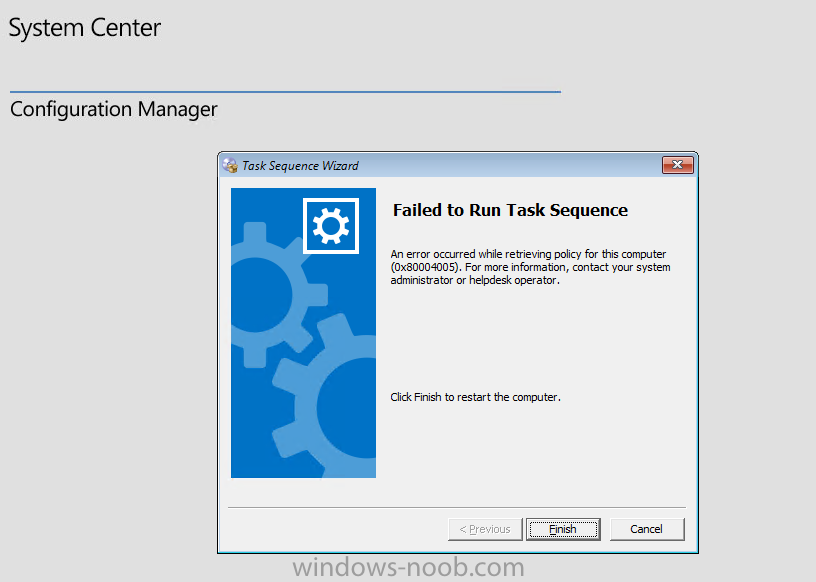Click the 'Failed to Run Task Sequence' heading
The width and height of the screenshot is (816, 582).
pyautogui.click(x=510, y=210)
